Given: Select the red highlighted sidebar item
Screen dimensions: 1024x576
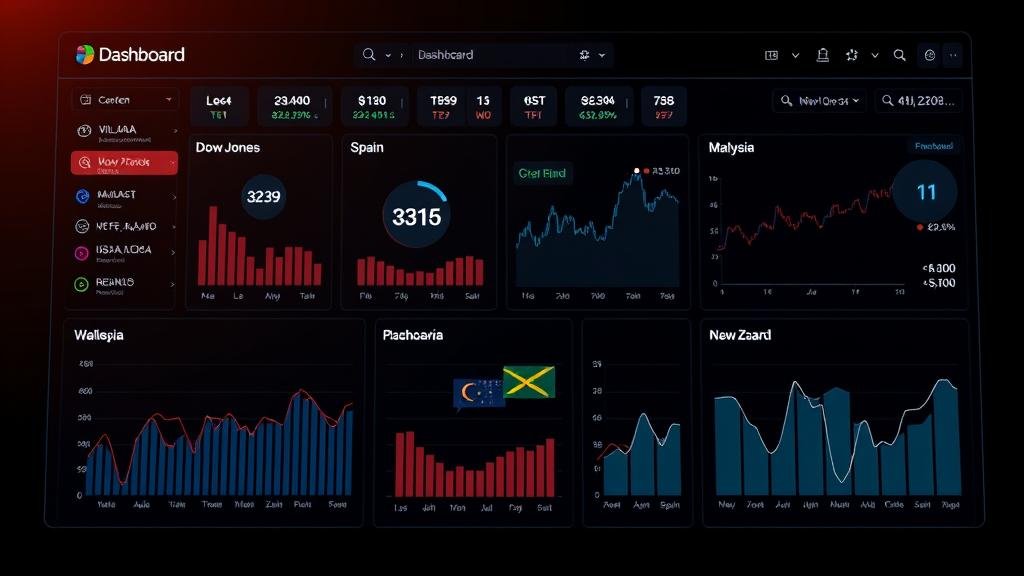Looking at the screenshot, I should [124, 163].
